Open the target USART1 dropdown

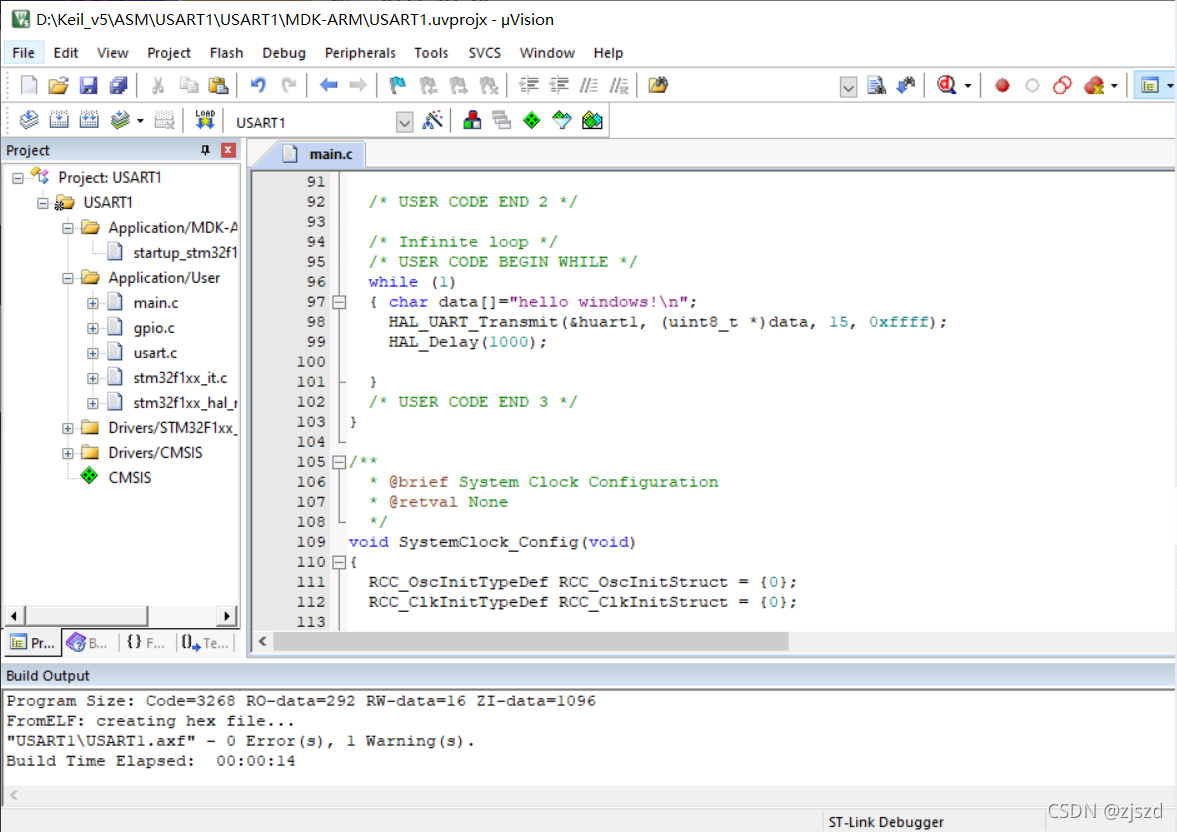[405, 122]
